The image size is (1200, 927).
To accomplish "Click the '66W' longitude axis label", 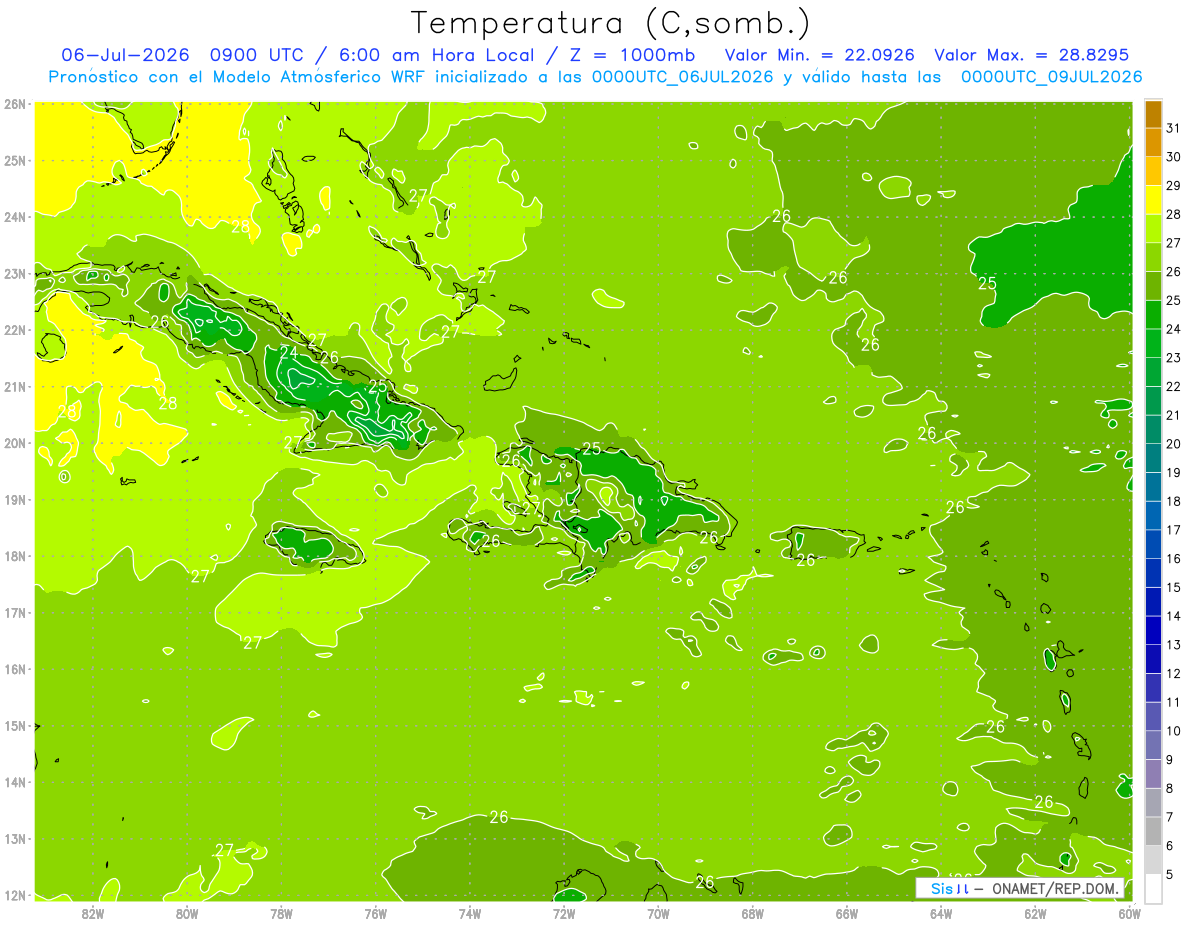I will click(847, 913).
